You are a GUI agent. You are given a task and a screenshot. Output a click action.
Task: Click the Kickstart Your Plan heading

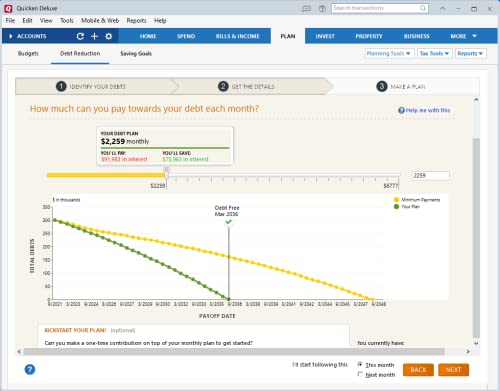click(x=75, y=330)
